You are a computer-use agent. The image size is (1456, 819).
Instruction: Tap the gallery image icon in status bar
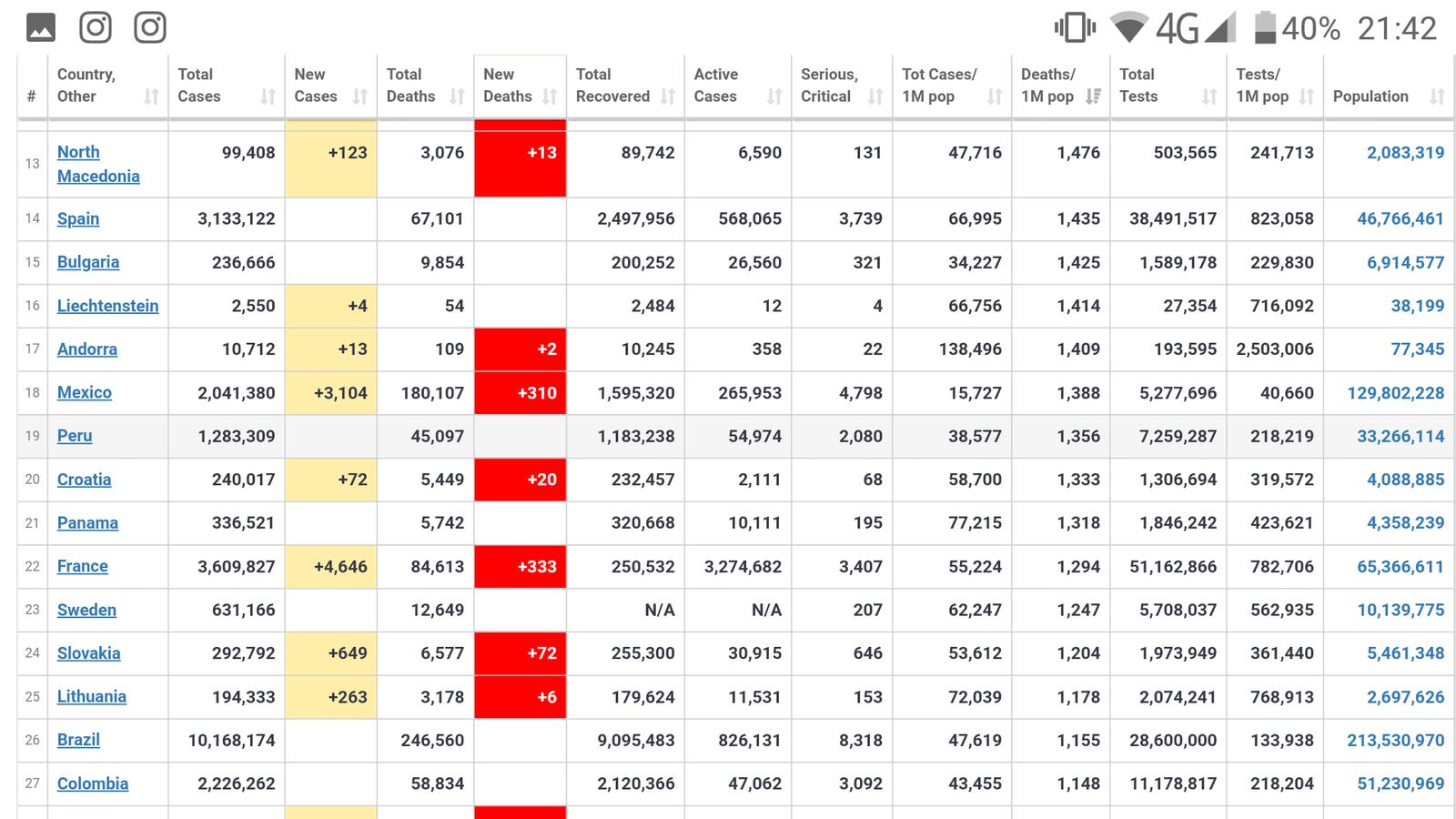(x=41, y=28)
